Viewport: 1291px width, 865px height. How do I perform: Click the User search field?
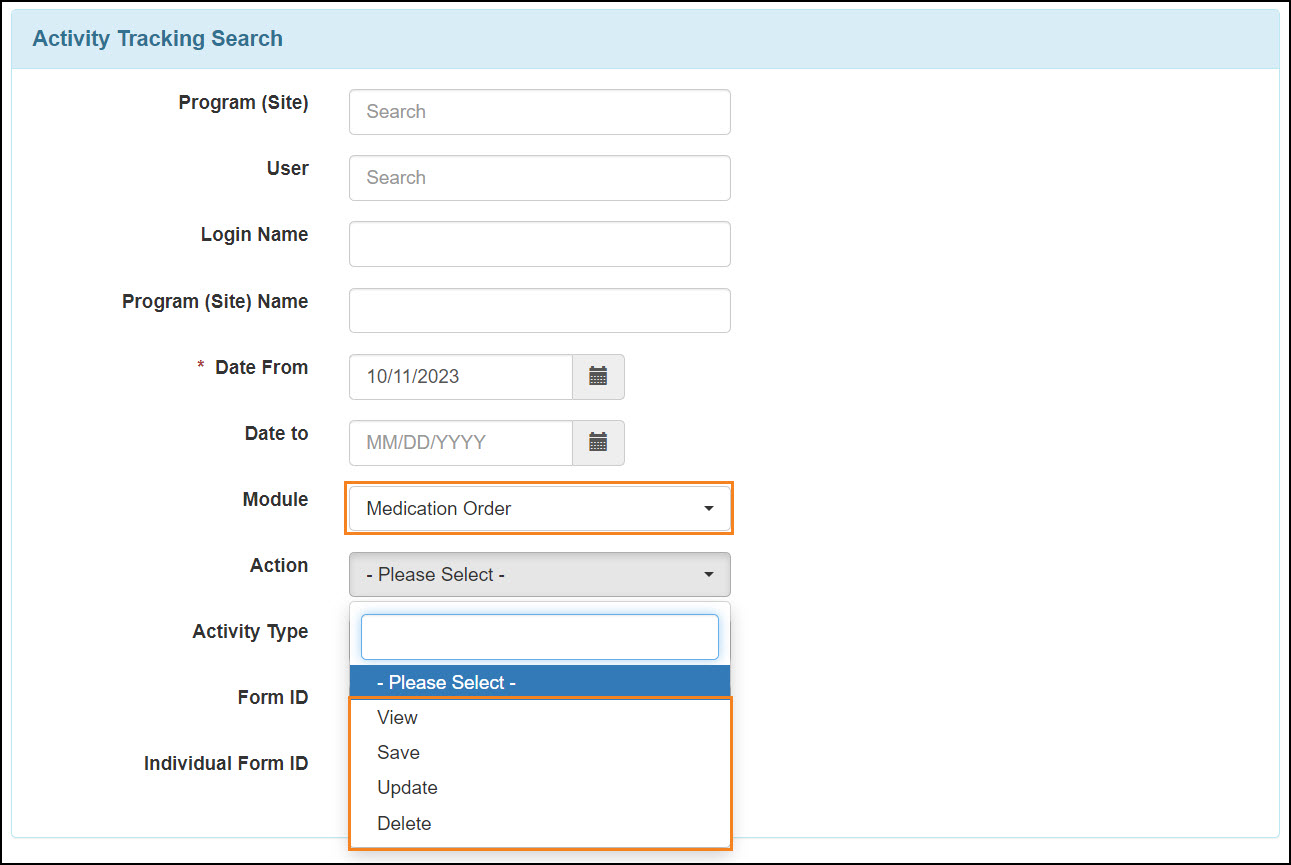pyautogui.click(x=540, y=178)
